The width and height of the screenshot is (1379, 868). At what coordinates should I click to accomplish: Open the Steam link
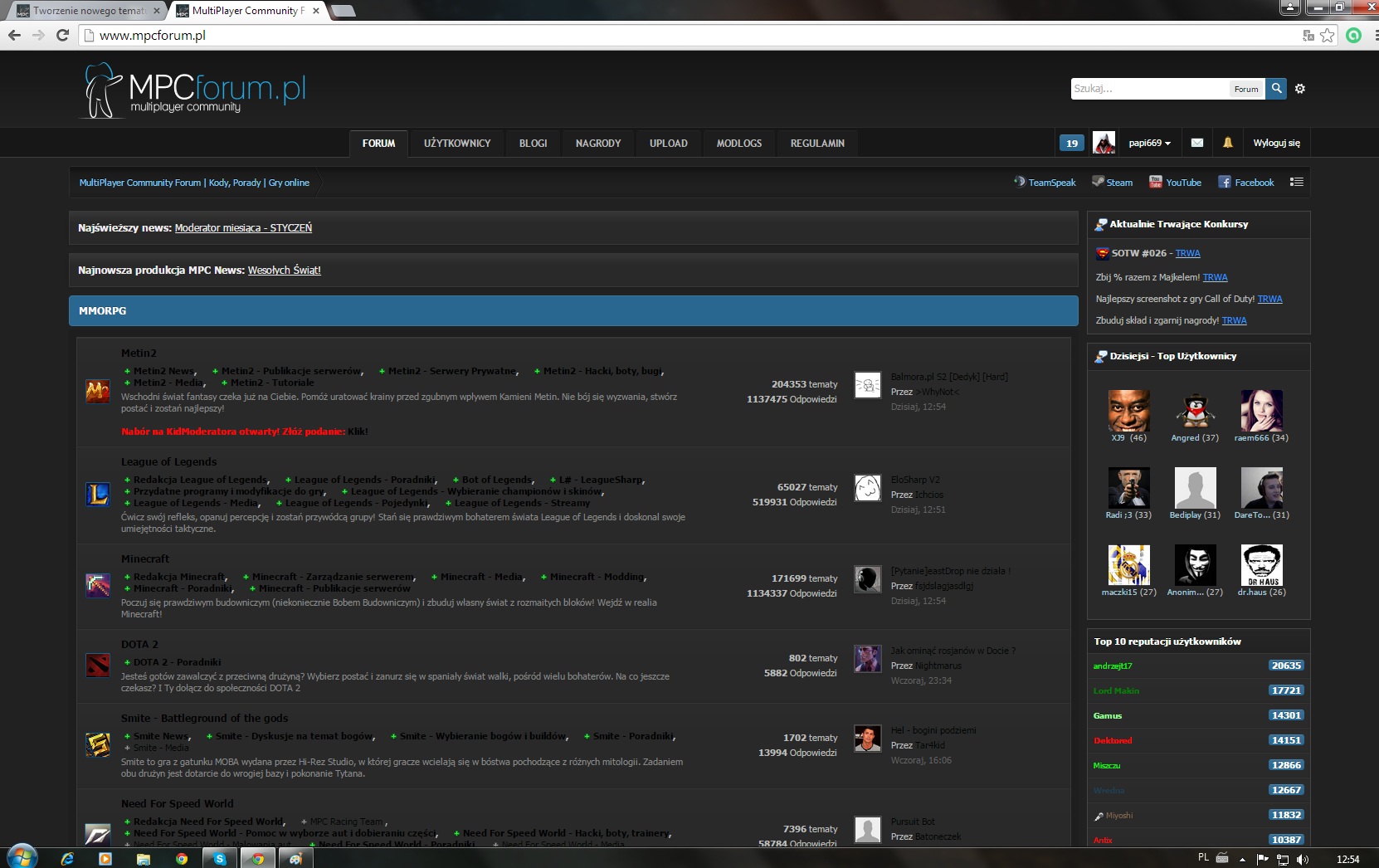[1112, 183]
